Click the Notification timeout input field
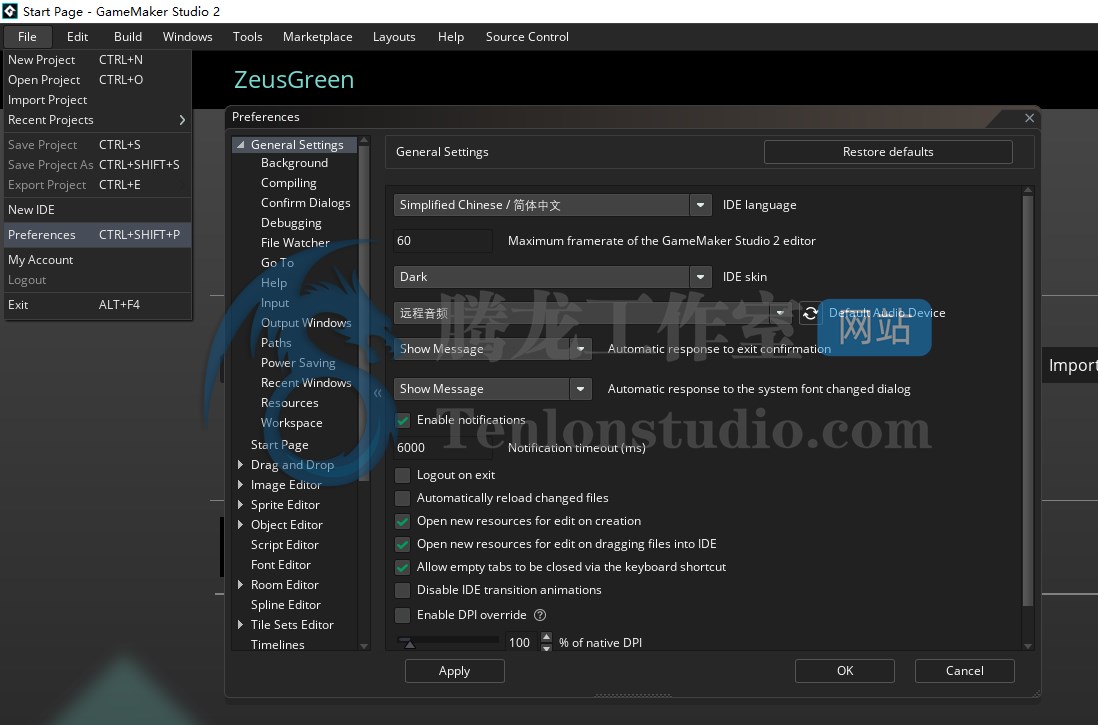The height and width of the screenshot is (725, 1098). pos(443,448)
